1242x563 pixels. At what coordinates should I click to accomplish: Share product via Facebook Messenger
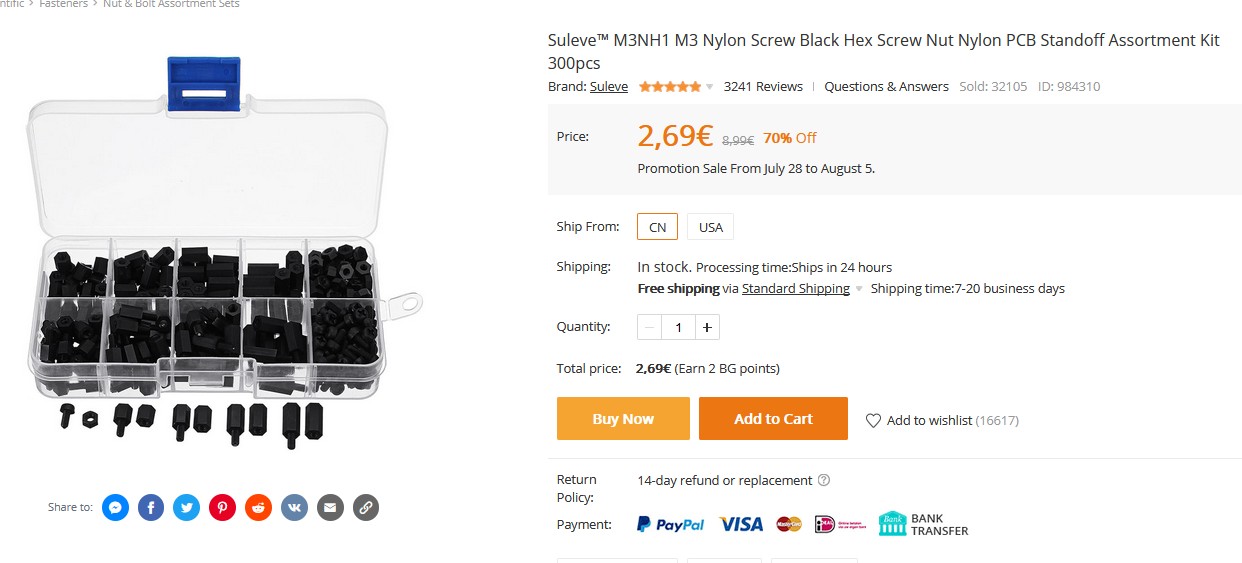point(115,508)
